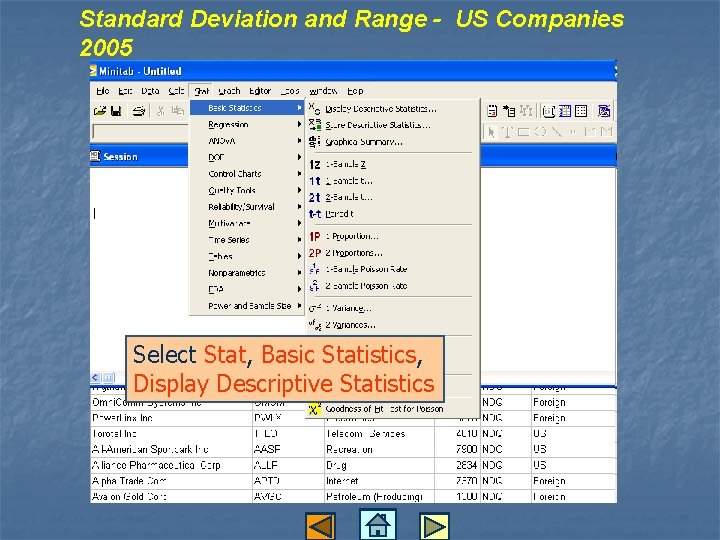
Task: Open Power and Sample Size submenu
Action: (x=247, y=306)
